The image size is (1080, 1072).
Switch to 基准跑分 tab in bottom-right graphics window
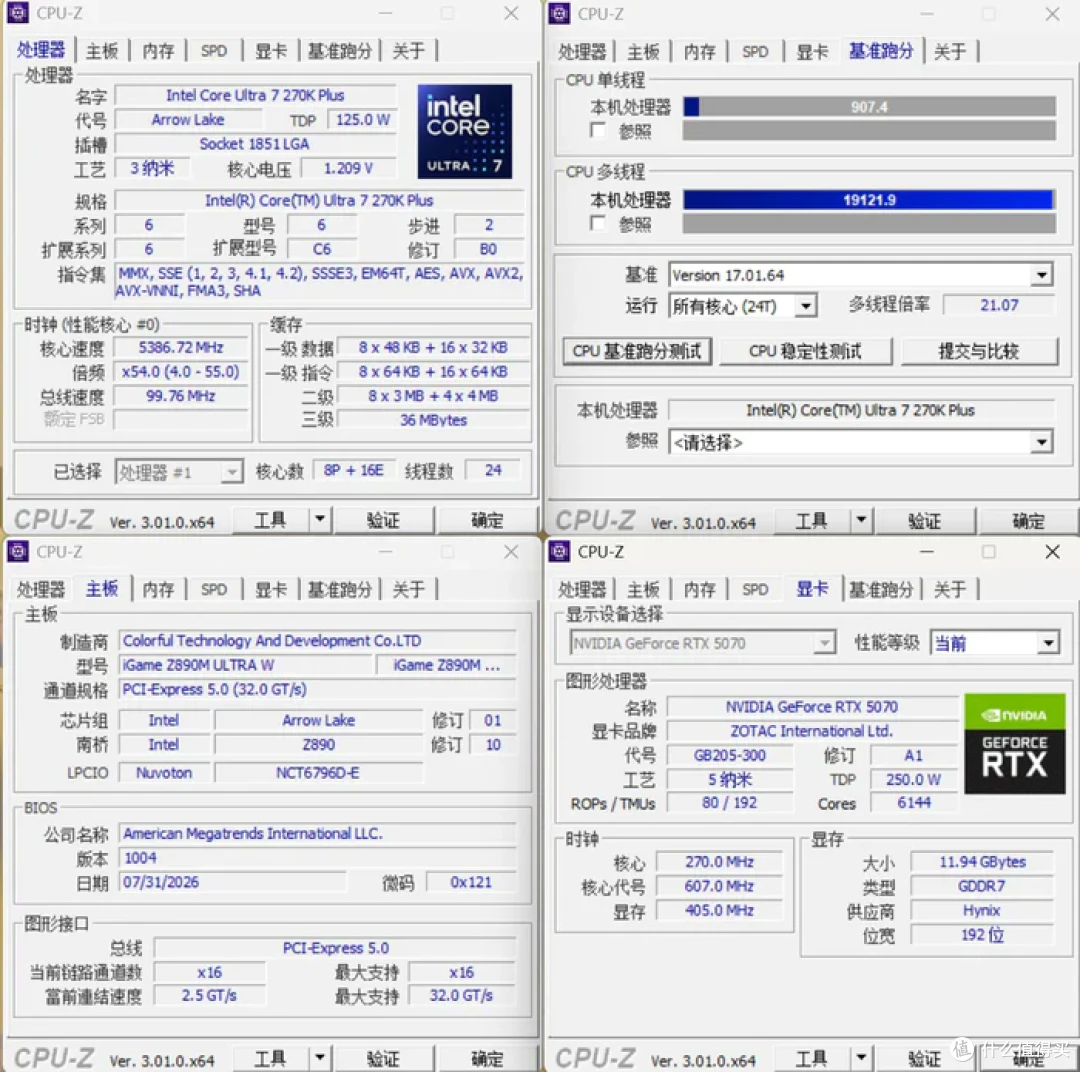click(x=881, y=589)
